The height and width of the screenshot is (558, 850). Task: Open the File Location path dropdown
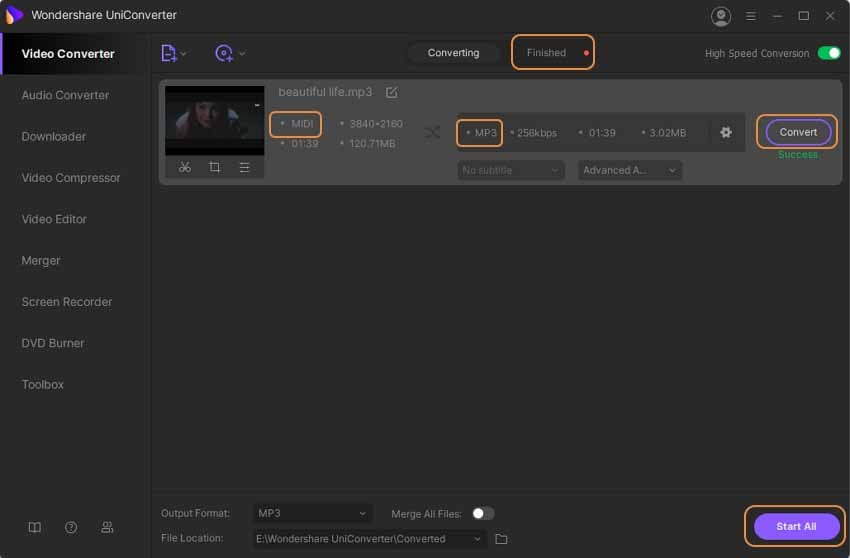tap(369, 539)
